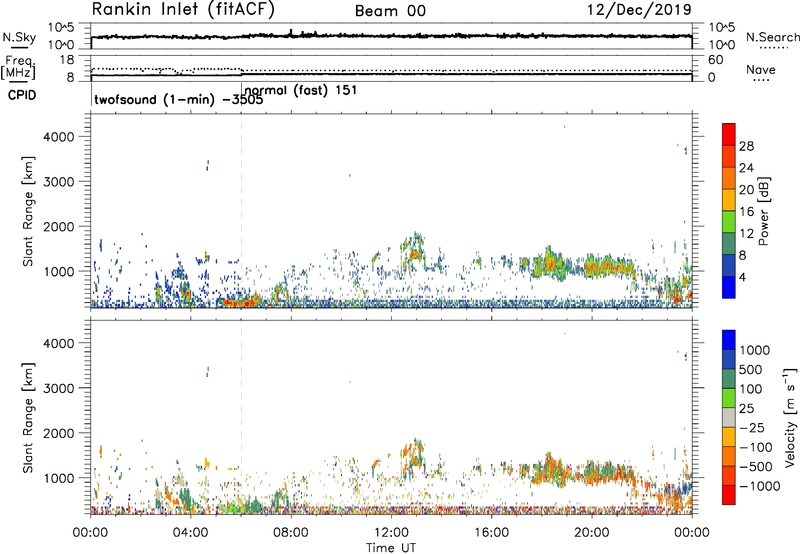Click the "-100" label on velocity scale
800x554 pixels.
coord(756,447)
